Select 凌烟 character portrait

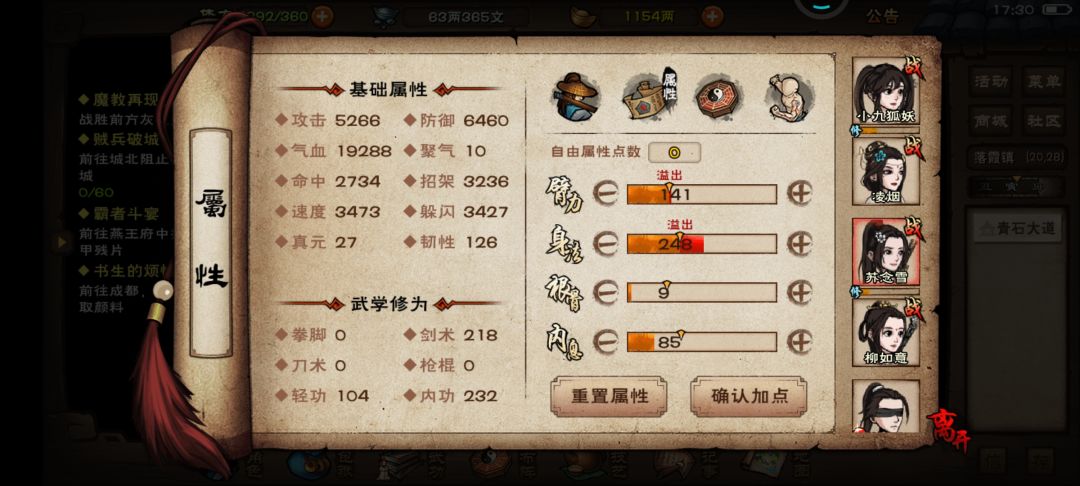(x=886, y=171)
